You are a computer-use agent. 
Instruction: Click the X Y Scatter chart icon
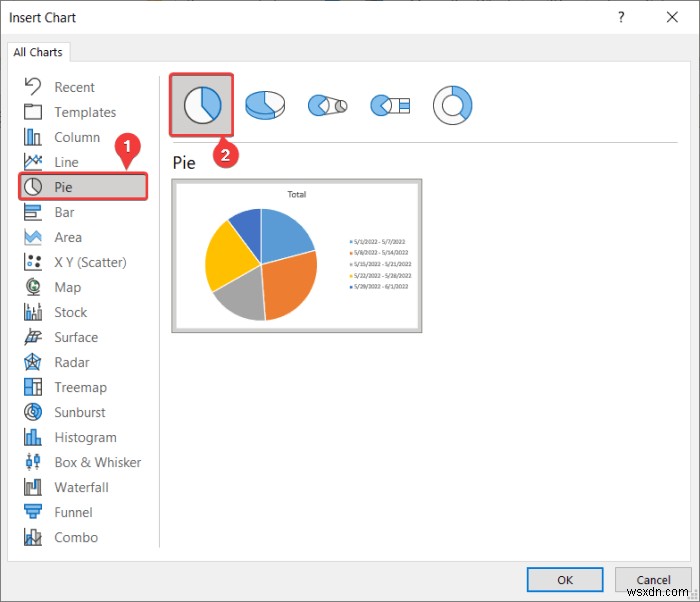point(33,262)
